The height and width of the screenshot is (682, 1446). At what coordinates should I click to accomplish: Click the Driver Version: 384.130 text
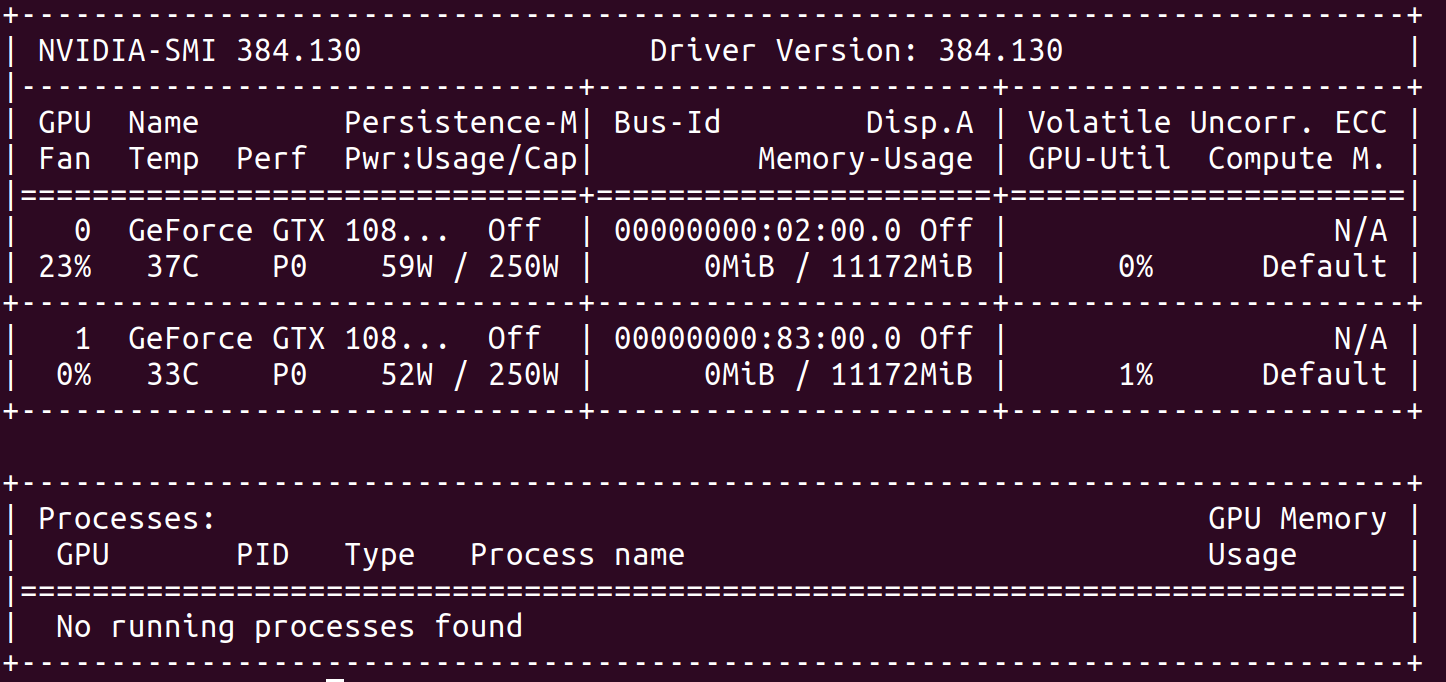856,51
